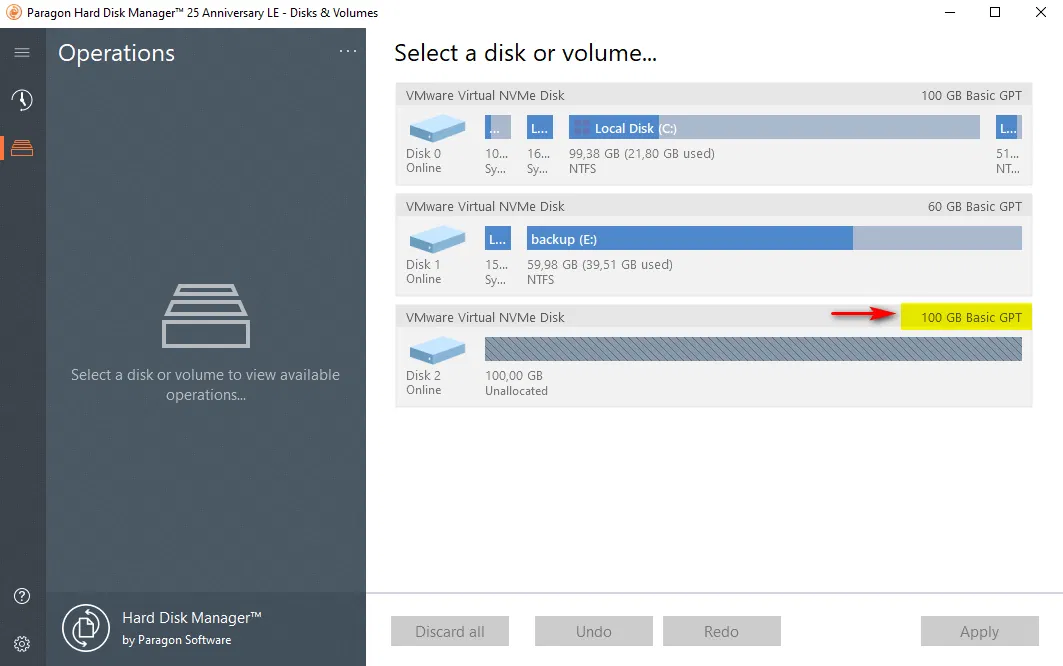
Task: Click the 'Unallocated' label under Disk 2
Action: (x=516, y=391)
